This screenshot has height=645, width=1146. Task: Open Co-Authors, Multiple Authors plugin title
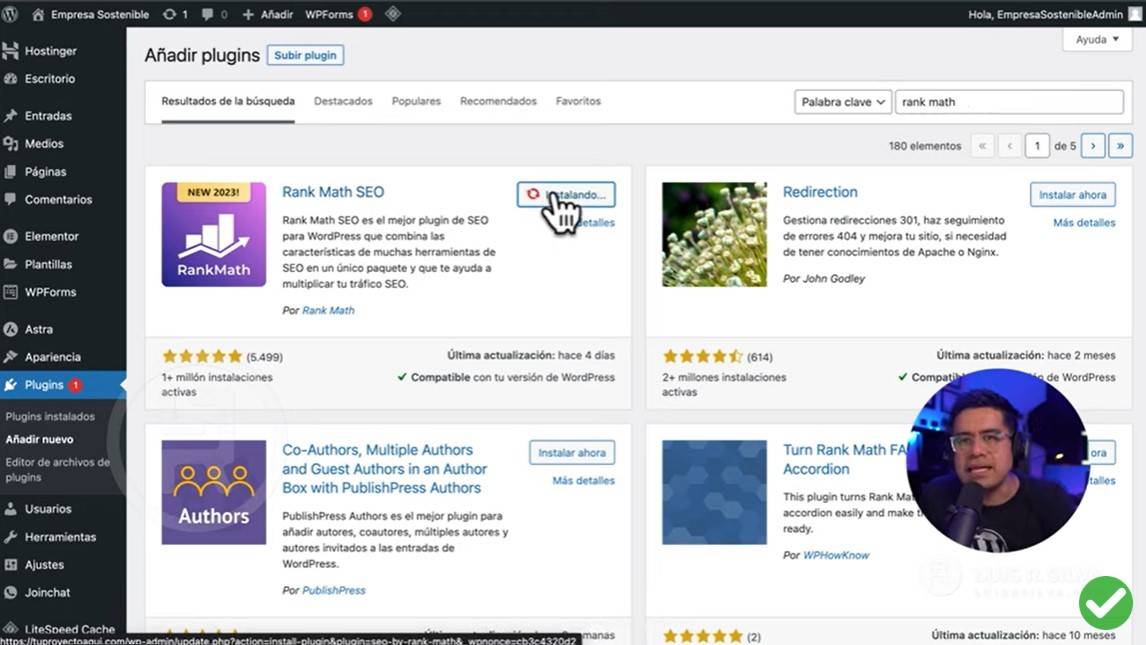point(384,469)
